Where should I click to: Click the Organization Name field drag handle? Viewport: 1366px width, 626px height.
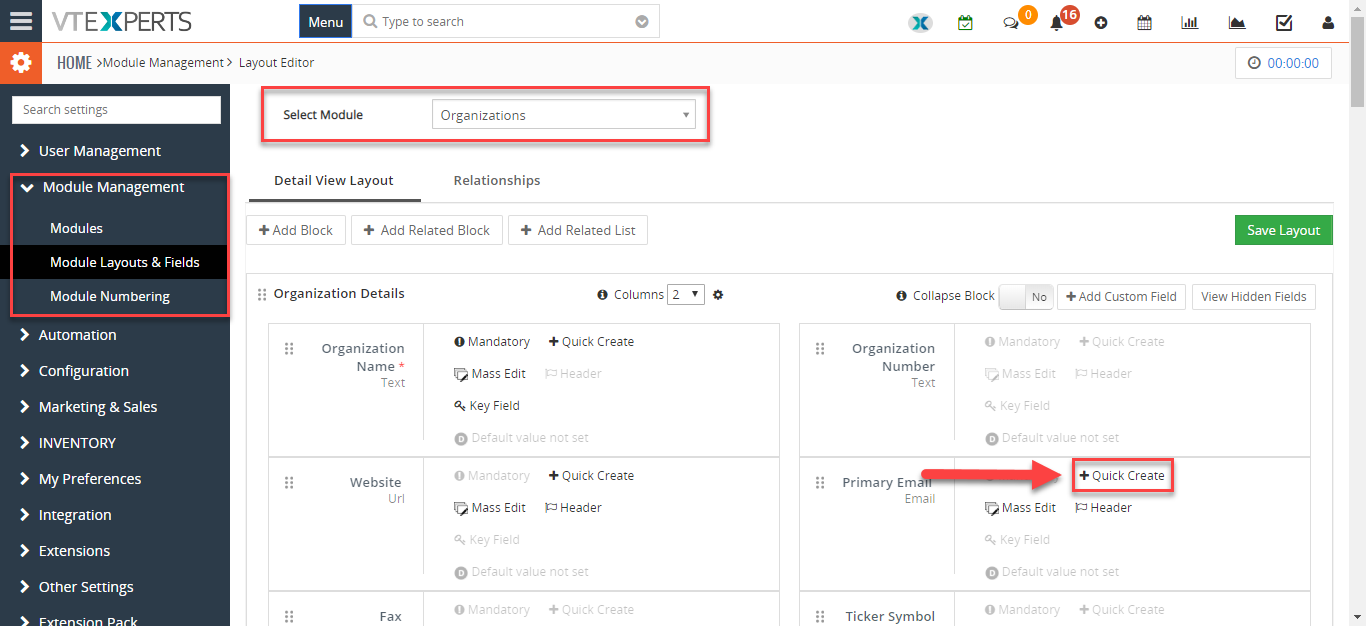288,348
